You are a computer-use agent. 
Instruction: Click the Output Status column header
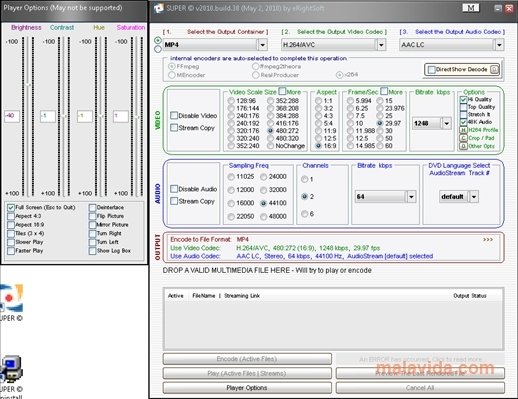pyautogui.click(x=470, y=296)
